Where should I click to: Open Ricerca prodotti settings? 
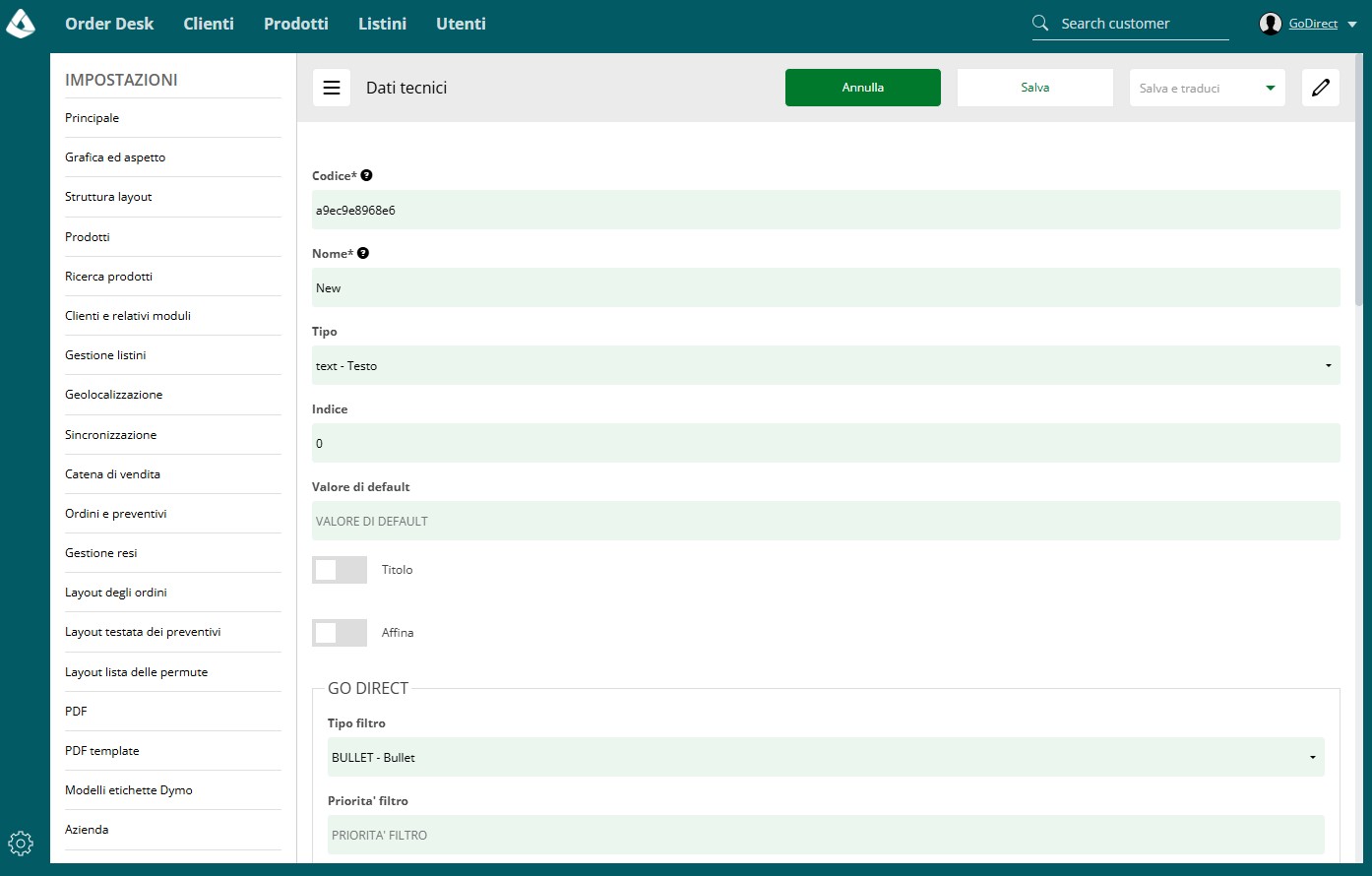[173, 277]
